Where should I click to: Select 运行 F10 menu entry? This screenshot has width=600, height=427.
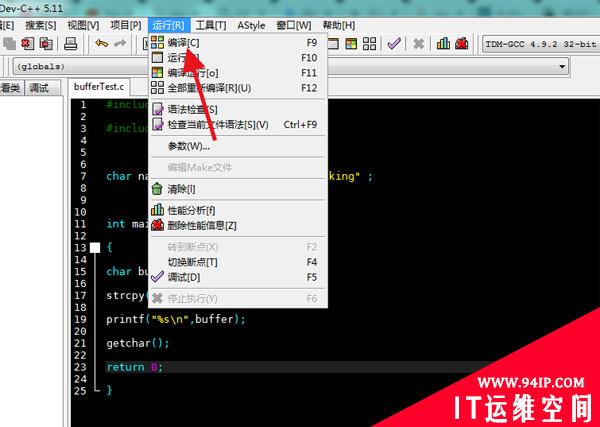click(x=238, y=58)
